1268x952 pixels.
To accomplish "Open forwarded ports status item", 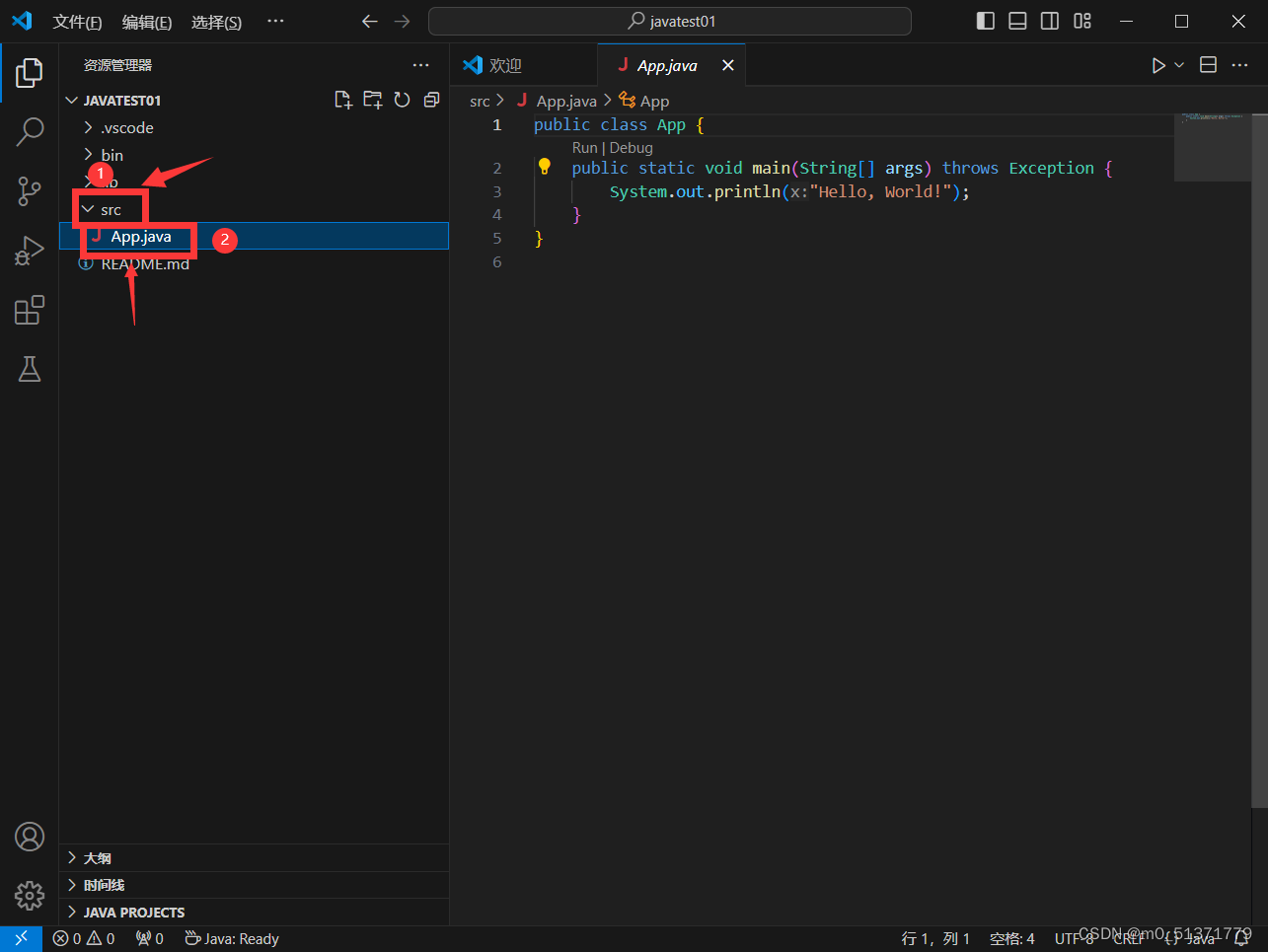I will pos(149,939).
